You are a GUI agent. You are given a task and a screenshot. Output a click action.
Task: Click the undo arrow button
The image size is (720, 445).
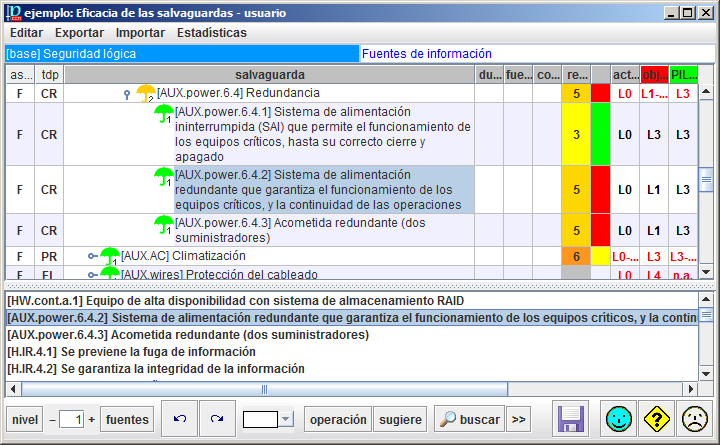180,419
